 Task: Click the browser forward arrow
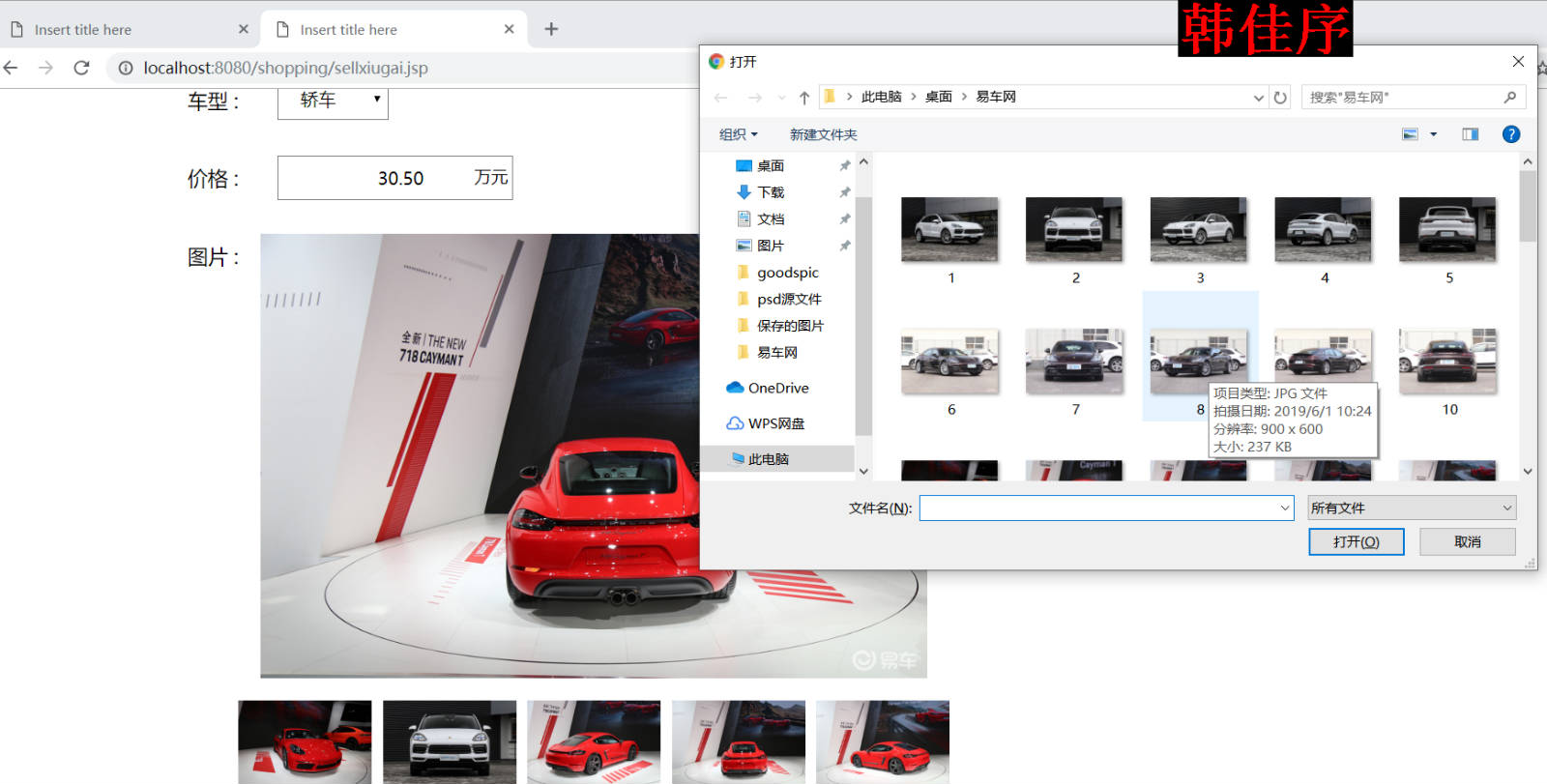[x=45, y=68]
